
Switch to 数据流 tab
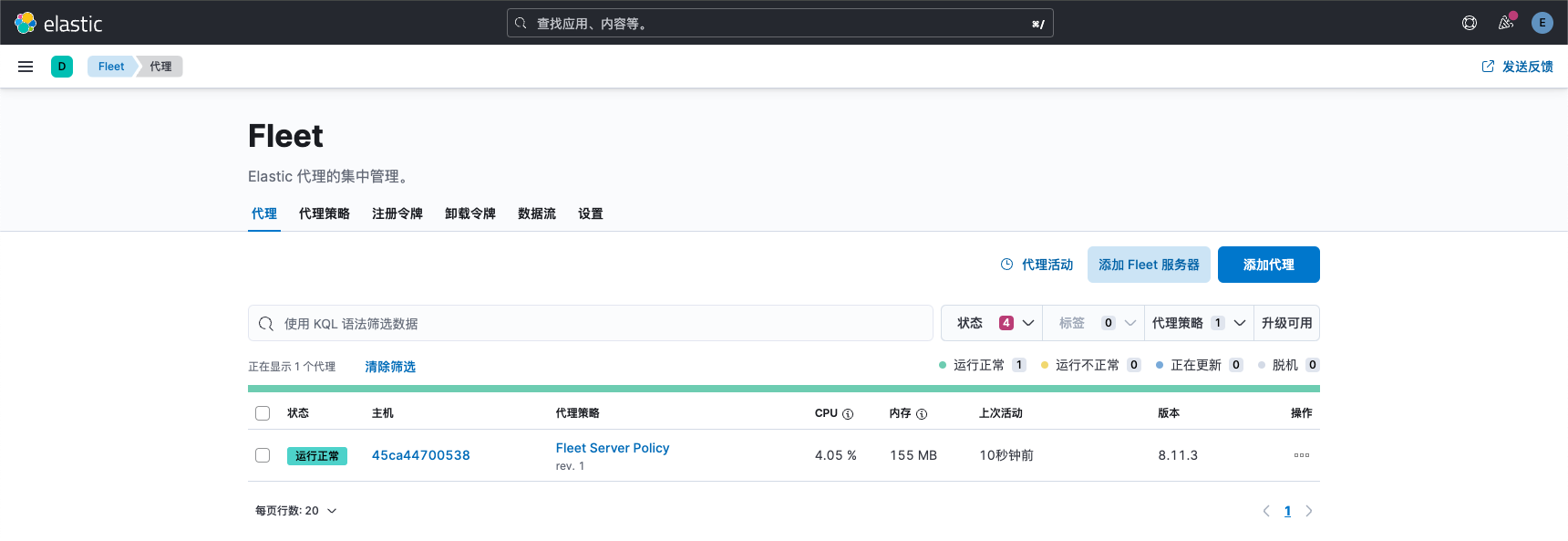pos(537,213)
